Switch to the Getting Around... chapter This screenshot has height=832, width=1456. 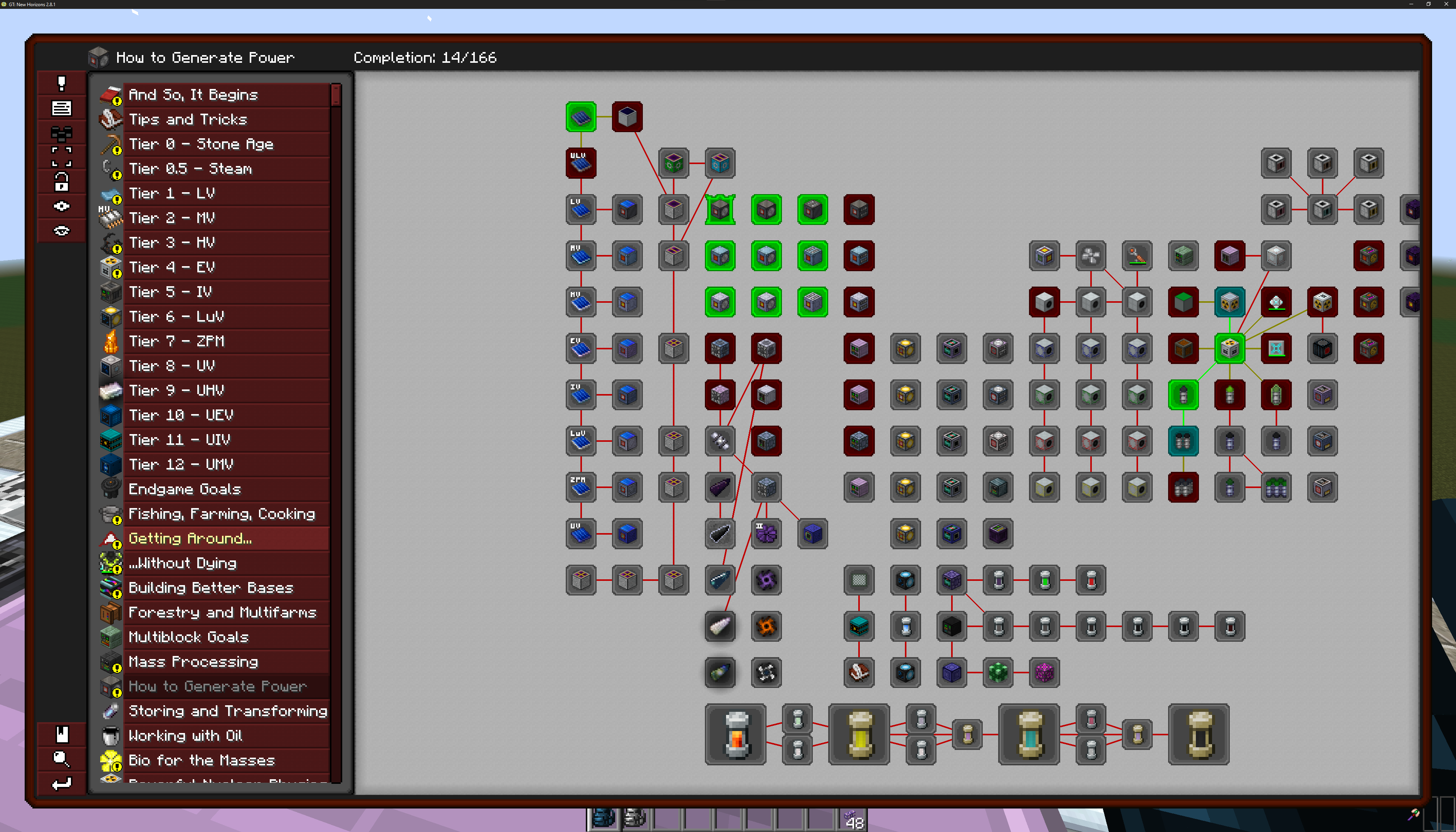pyautogui.click(x=190, y=538)
